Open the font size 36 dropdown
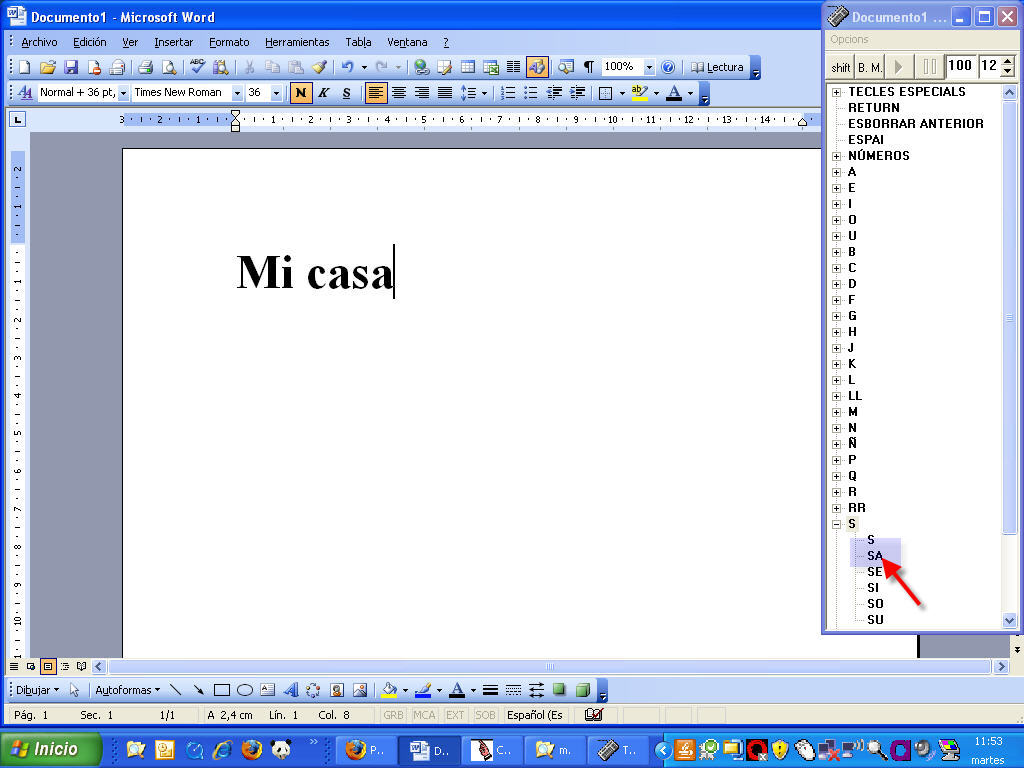The height and width of the screenshot is (768, 1024). pyautogui.click(x=276, y=93)
